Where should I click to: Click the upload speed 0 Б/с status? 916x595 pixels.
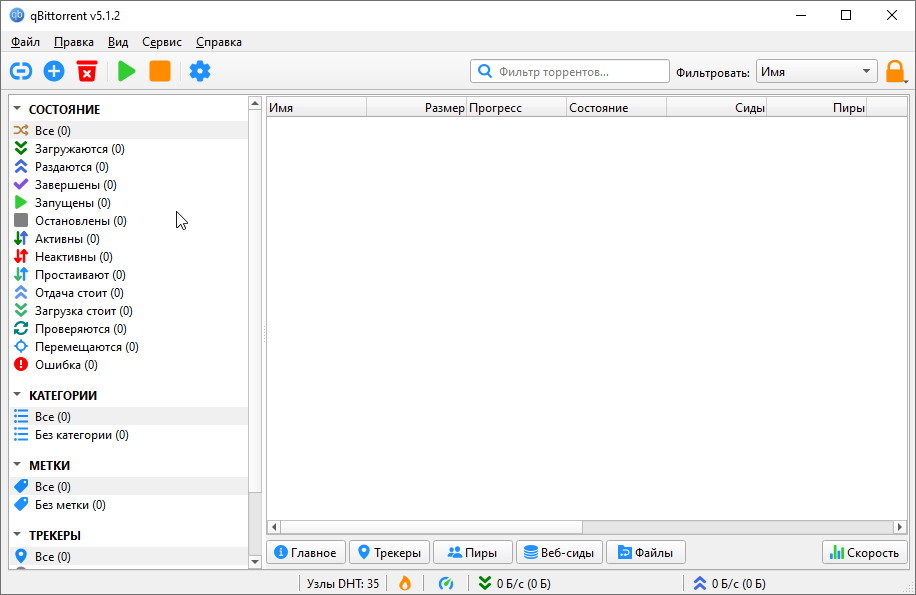tap(729, 583)
